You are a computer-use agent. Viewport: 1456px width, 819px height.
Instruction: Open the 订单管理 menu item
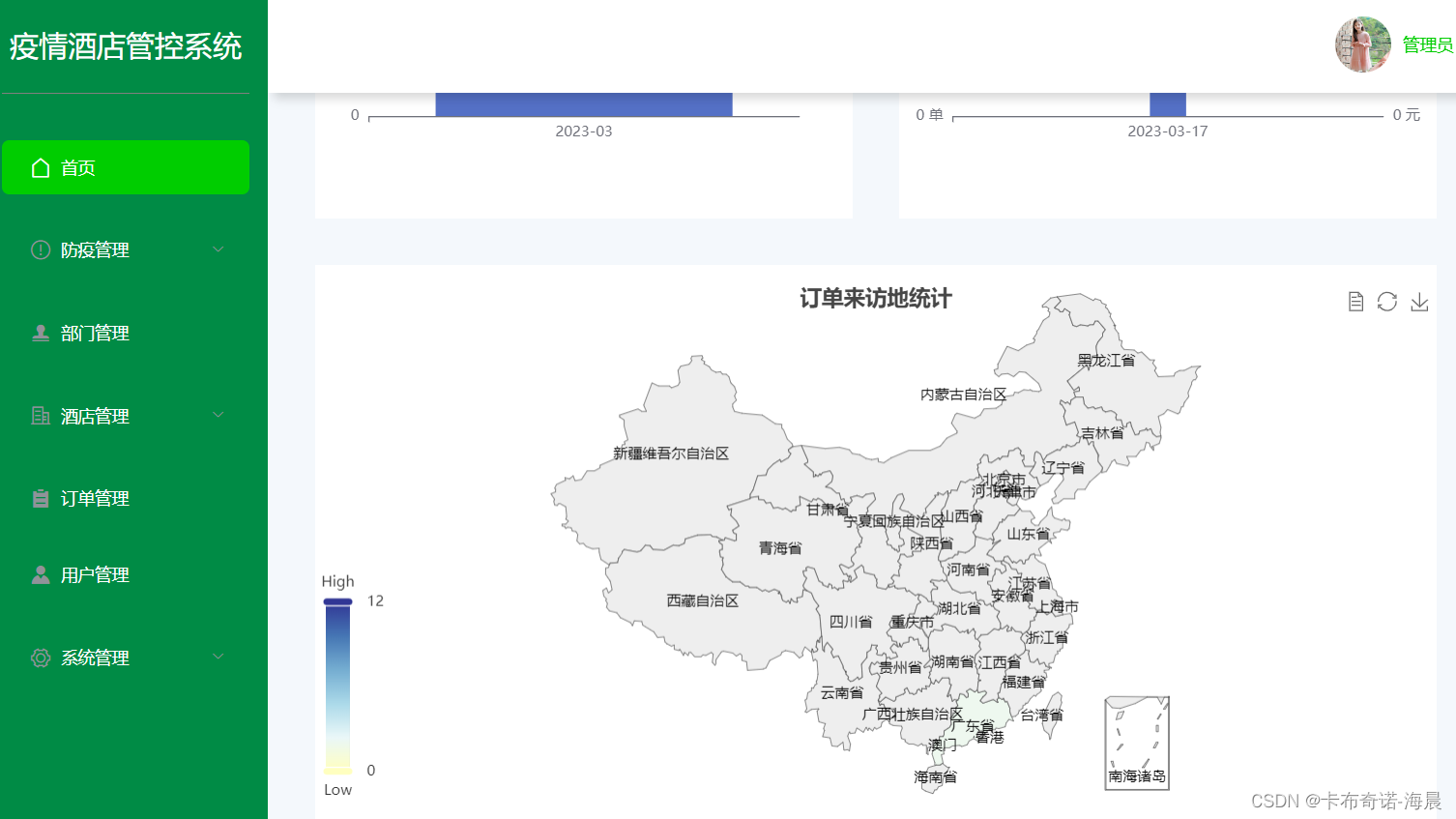pyautogui.click(x=95, y=498)
